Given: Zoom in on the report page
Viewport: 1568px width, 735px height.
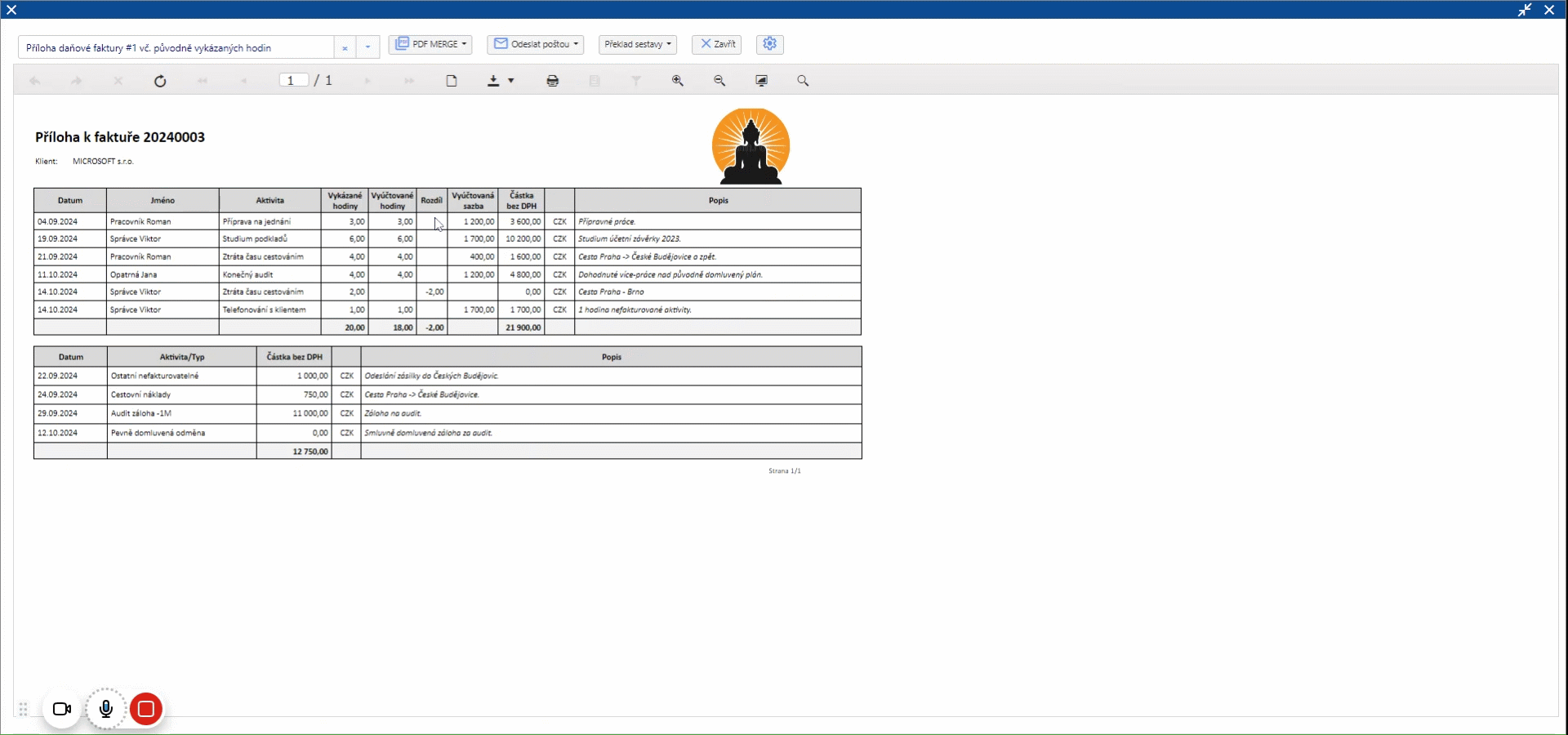Looking at the screenshot, I should point(678,81).
